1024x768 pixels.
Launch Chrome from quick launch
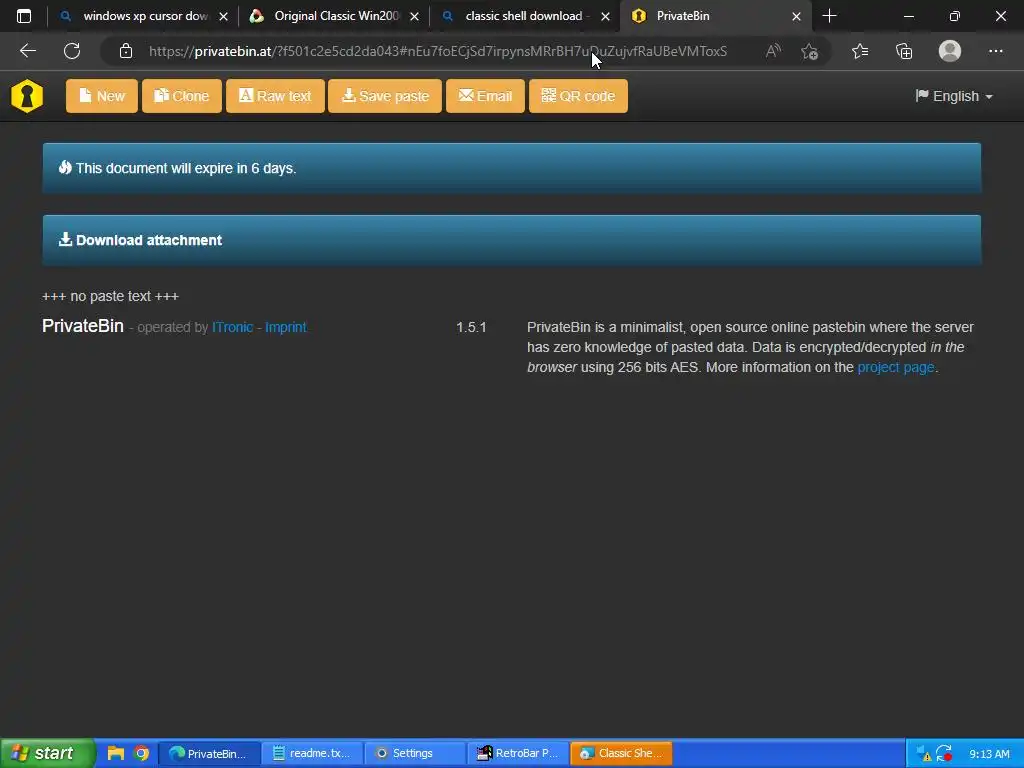(141, 753)
